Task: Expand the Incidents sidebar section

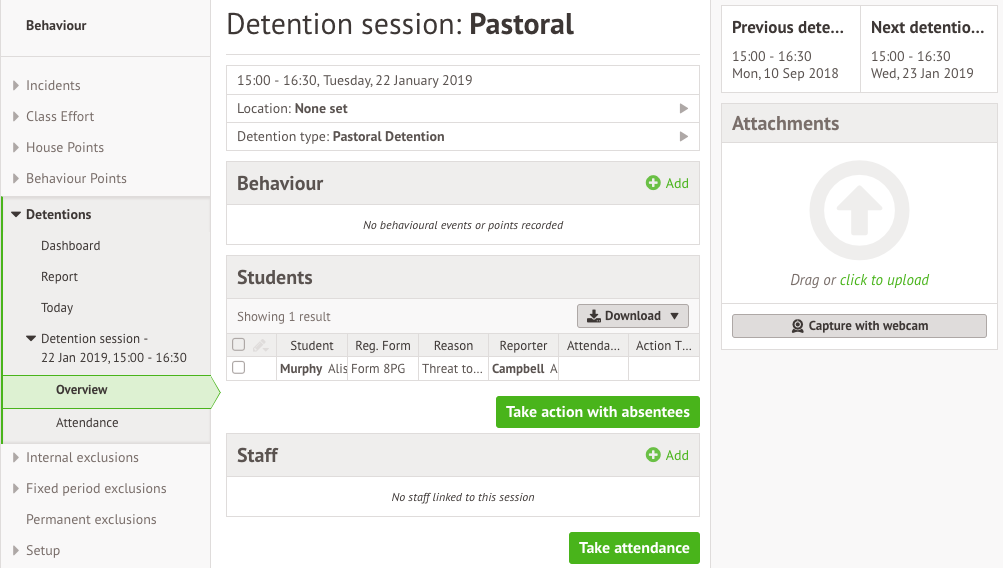Action: (x=16, y=85)
